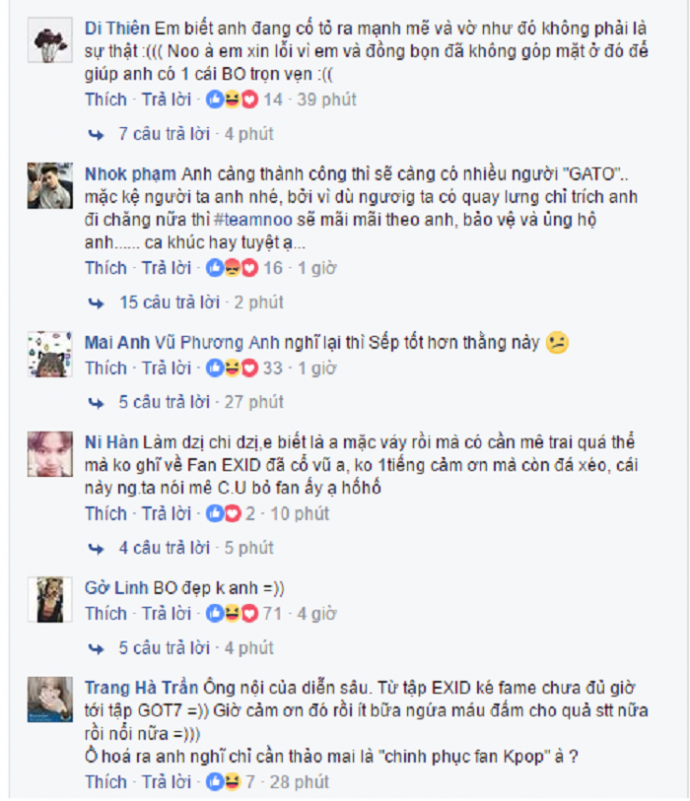Viewport: 690px width, 801px height.
Task: Expand 15 câu trả lời thread
Action: pos(170,302)
